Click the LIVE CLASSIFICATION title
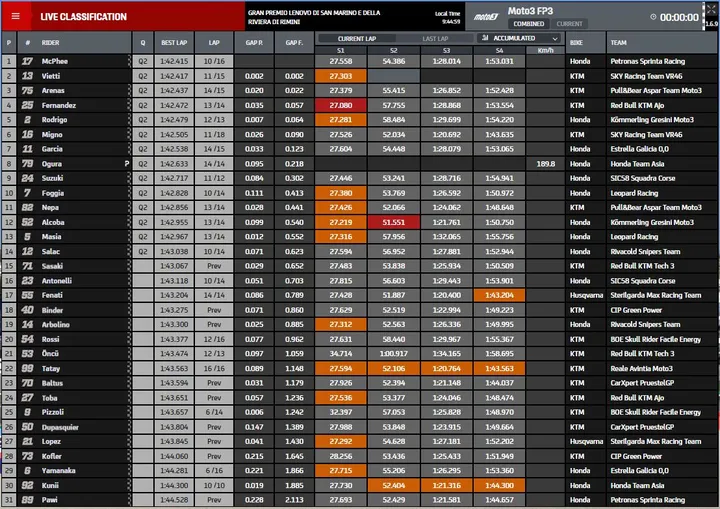Screen dimensions: 720x509 [83, 17]
